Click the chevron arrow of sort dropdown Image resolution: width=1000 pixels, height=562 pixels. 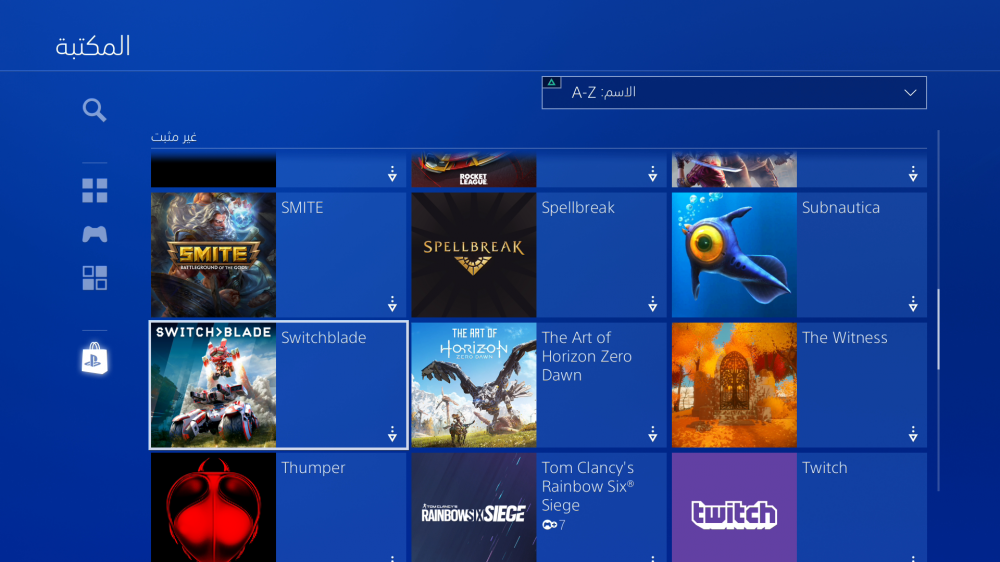point(910,93)
